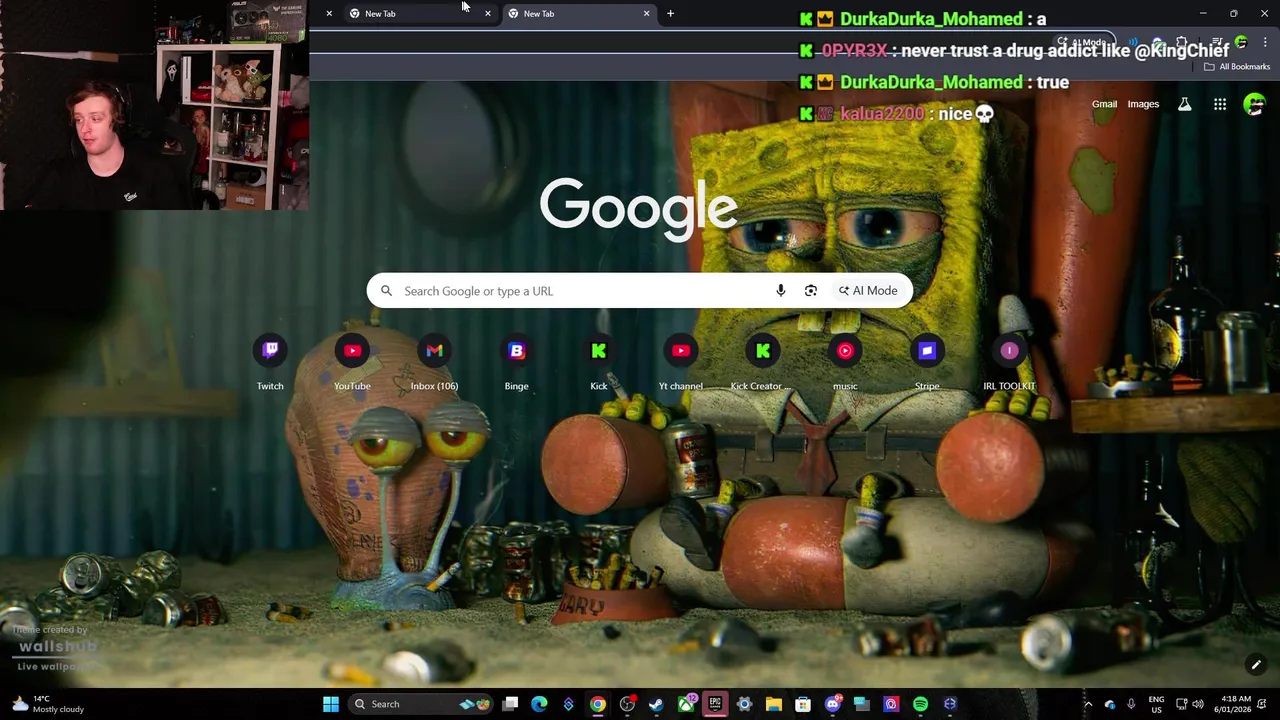Open the All Bookmarks folder
This screenshot has width=1280, height=720.
point(1237,67)
